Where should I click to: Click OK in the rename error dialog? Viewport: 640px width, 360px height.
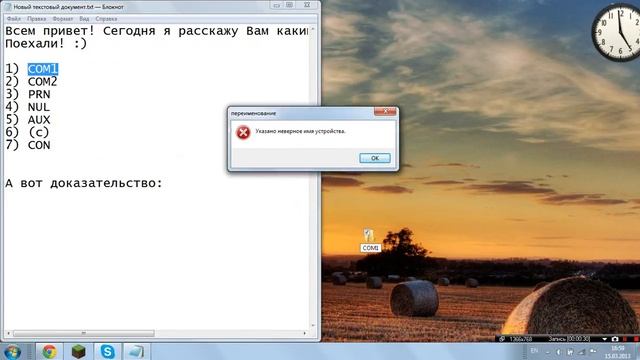click(x=375, y=158)
